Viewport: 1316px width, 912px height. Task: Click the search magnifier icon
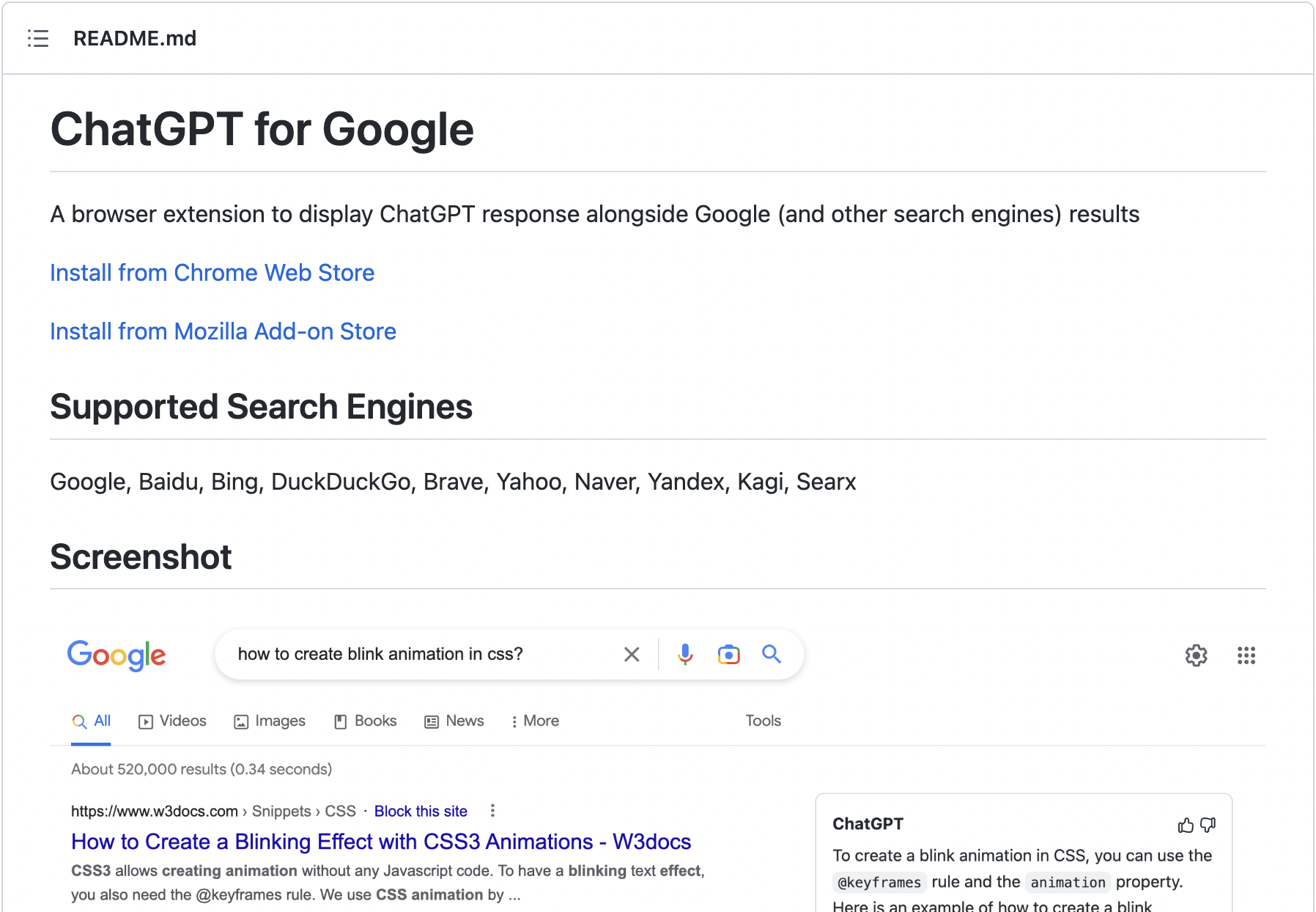point(771,654)
